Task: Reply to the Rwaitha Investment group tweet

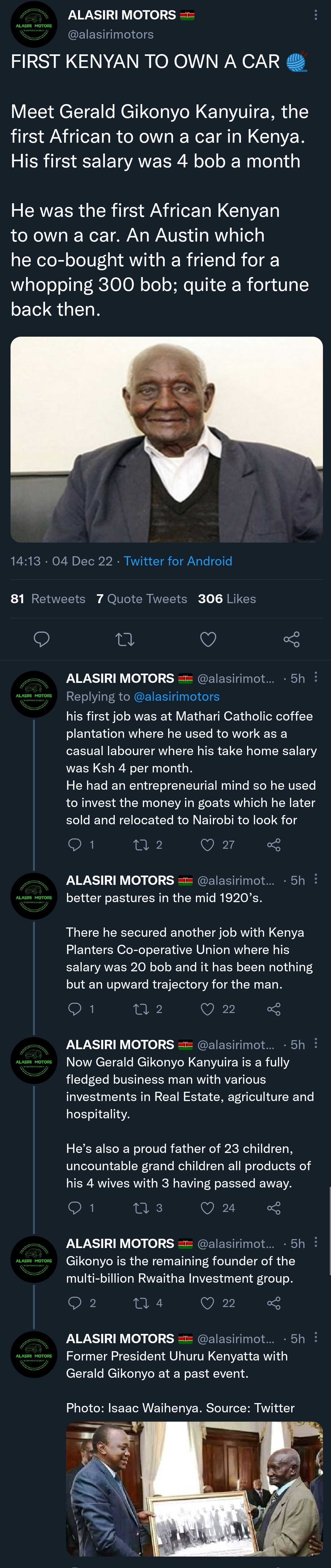Action: 75,1303
